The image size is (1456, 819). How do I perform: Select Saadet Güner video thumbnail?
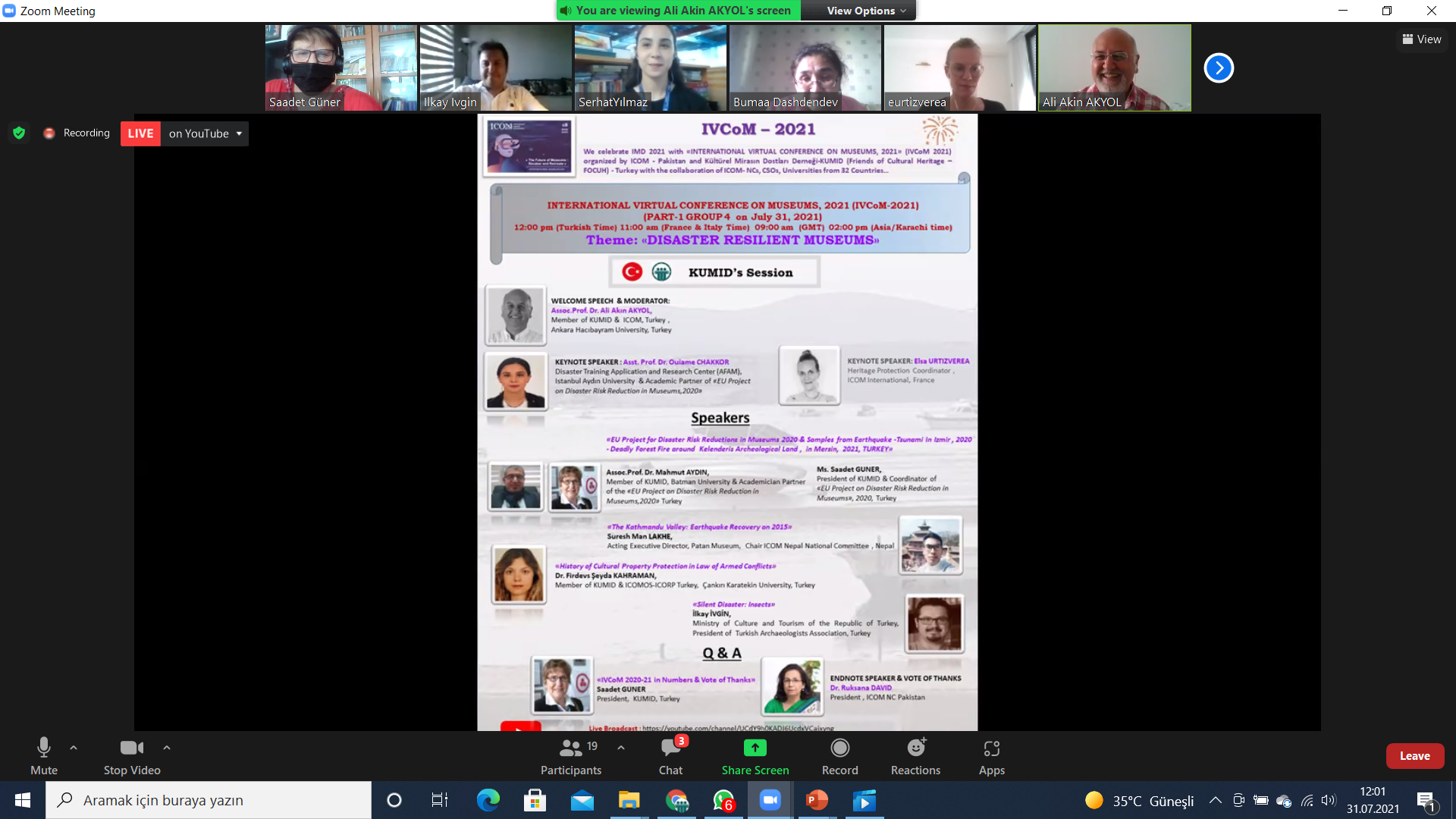point(340,68)
